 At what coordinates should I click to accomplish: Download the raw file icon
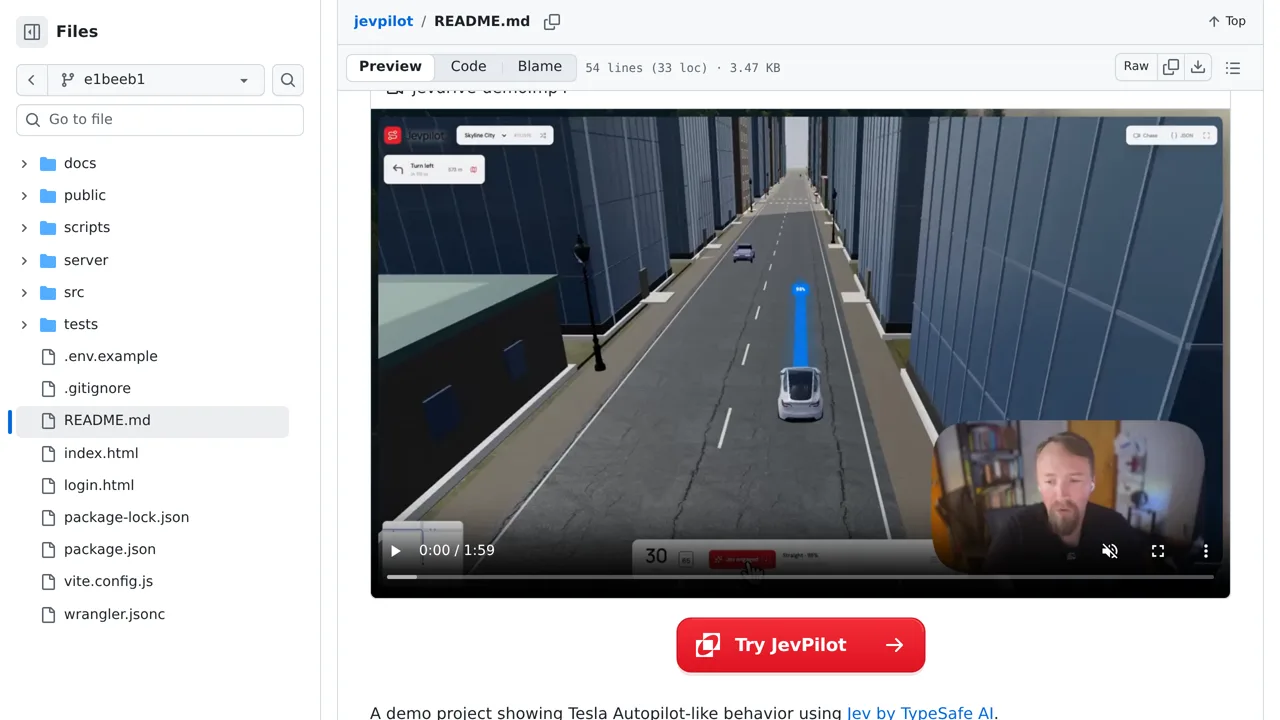pyautogui.click(x=1198, y=67)
